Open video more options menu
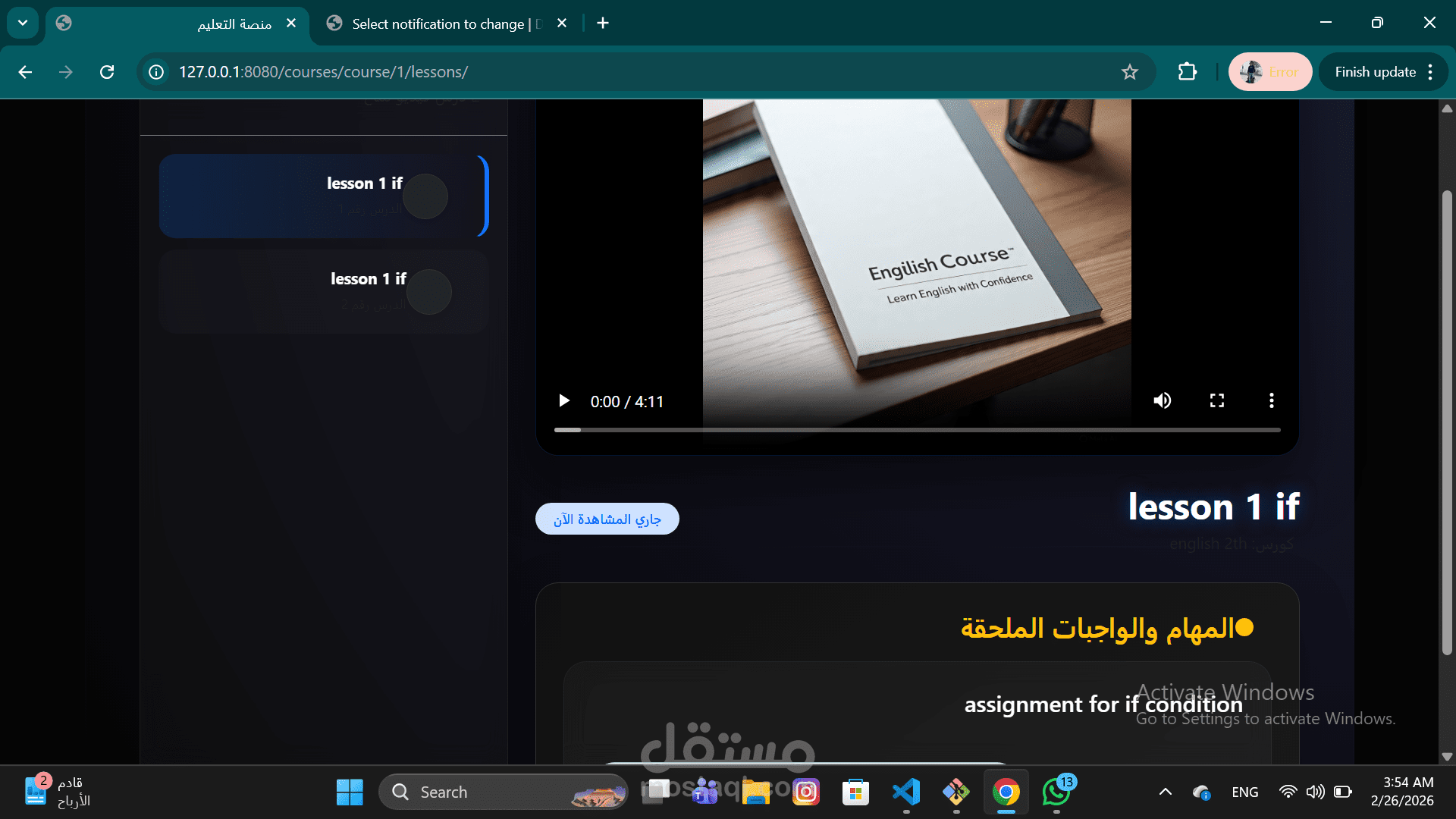The width and height of the screenshot is (1456, 819). point(1272,400)
